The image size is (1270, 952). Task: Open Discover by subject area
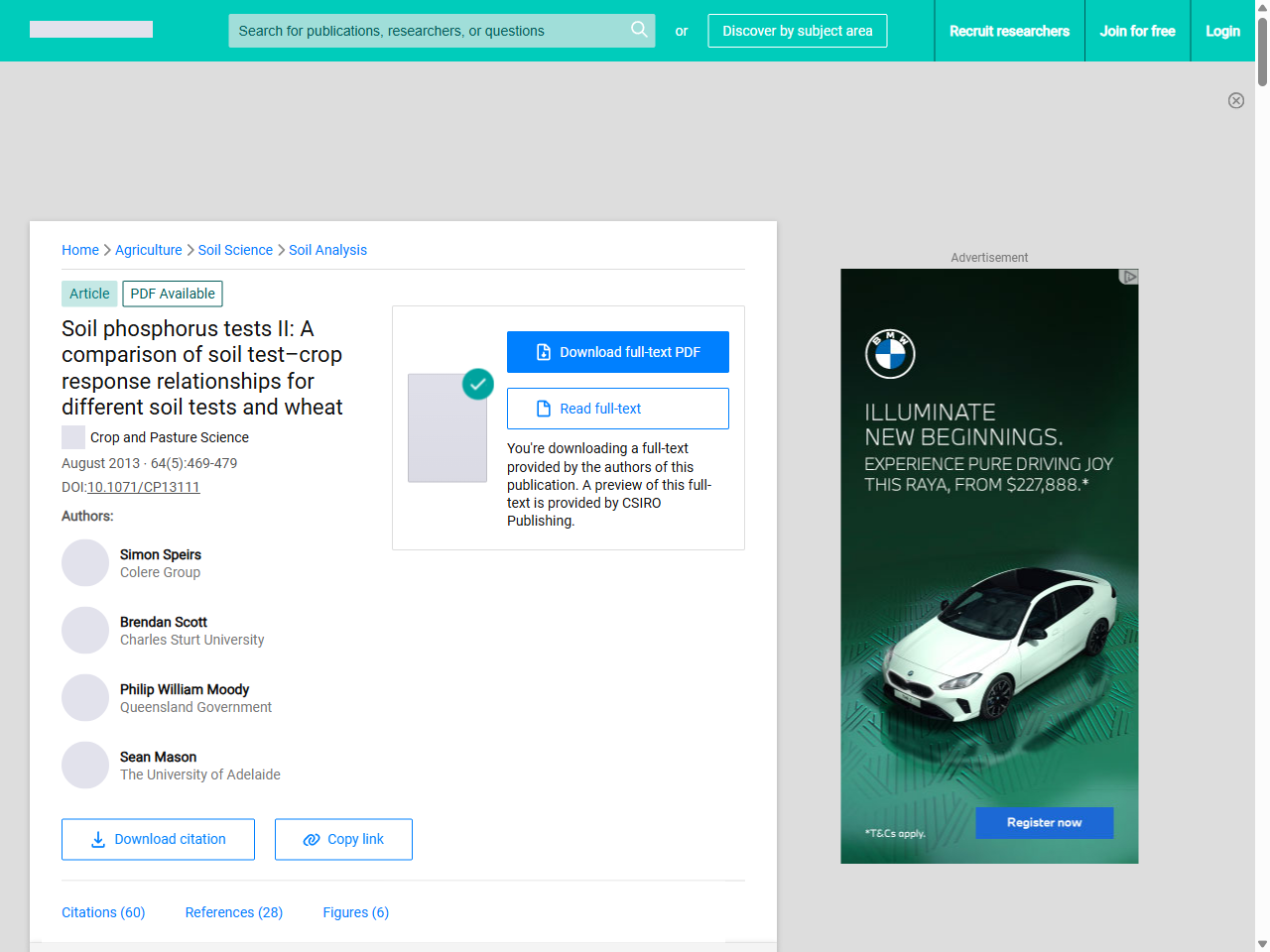tap(797, 31)
